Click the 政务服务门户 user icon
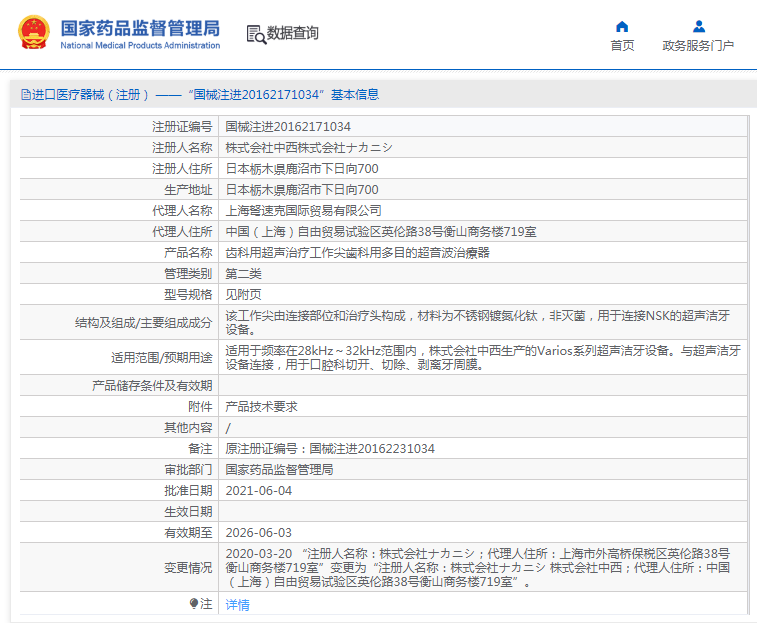 699,26
